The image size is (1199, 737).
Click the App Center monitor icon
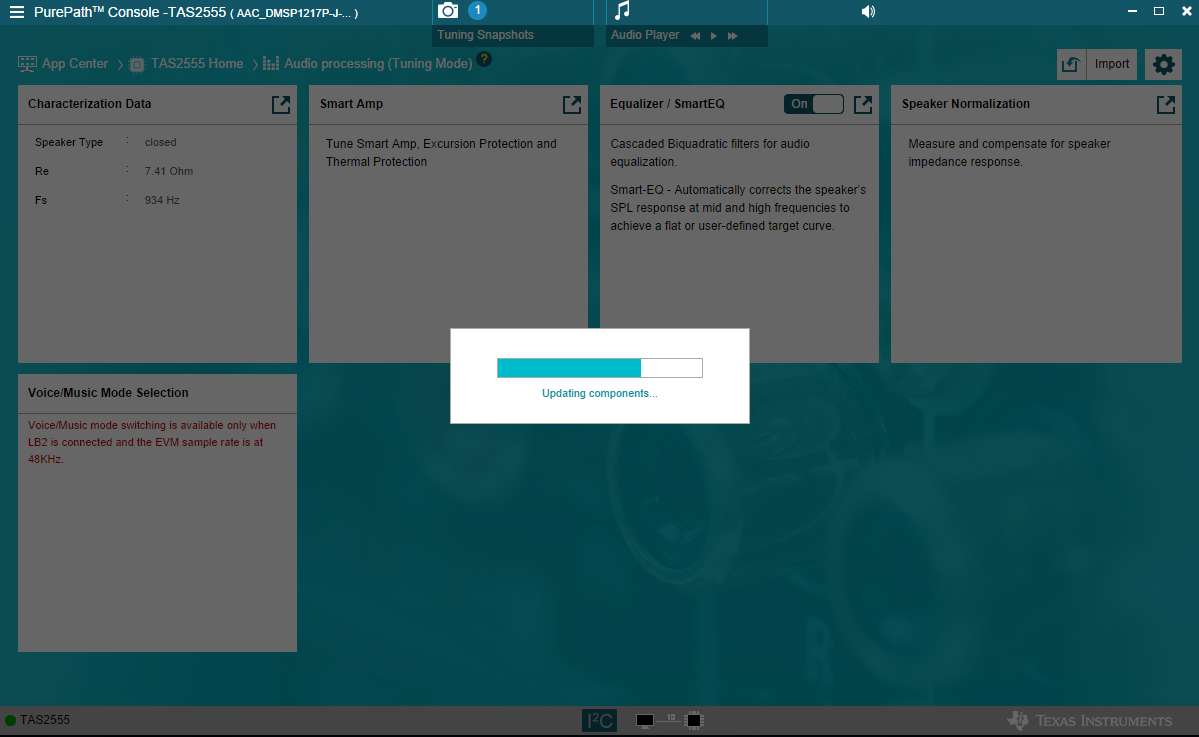tap(28, 64)
